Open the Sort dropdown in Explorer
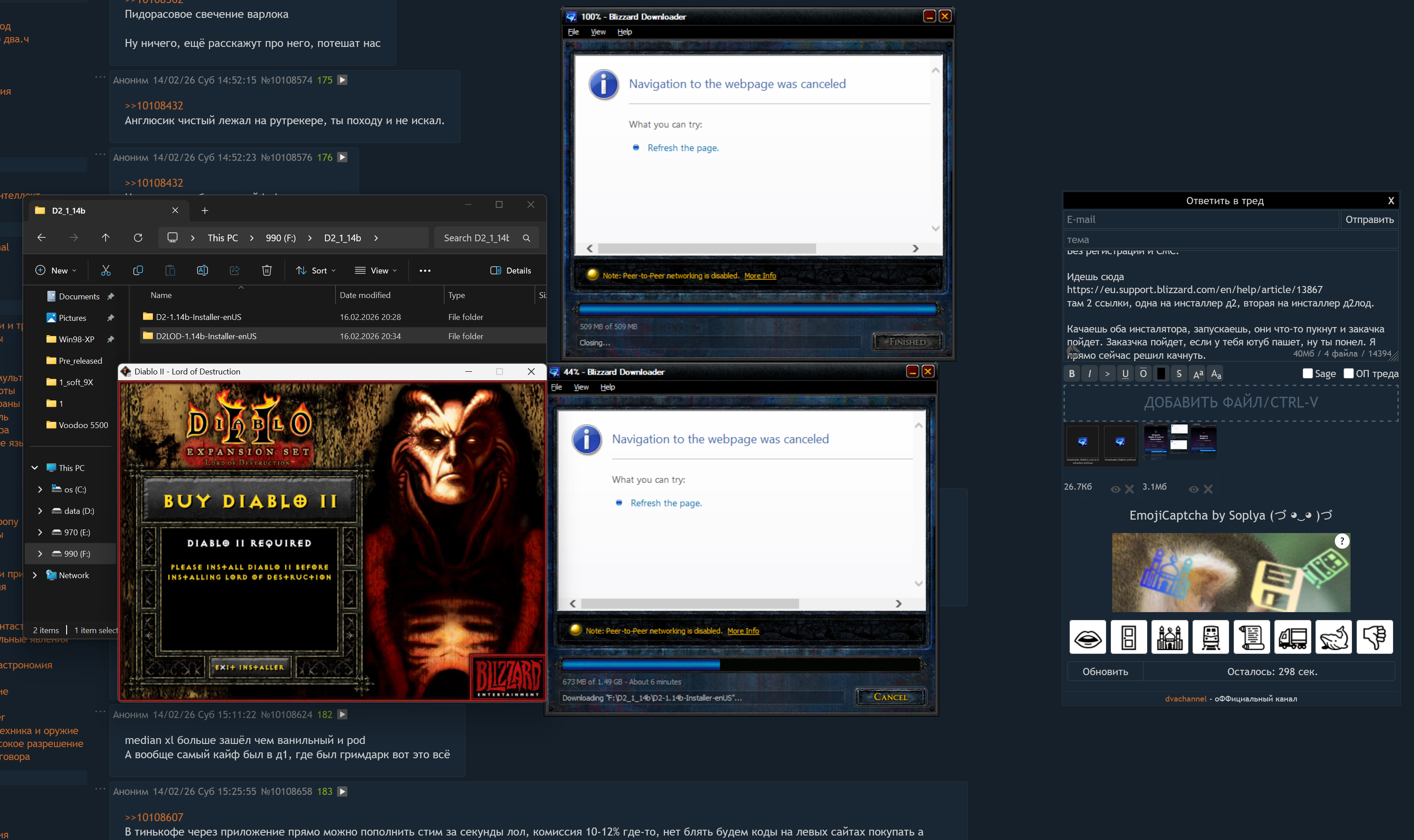1414x840 pixels. (x=316, y=271)
